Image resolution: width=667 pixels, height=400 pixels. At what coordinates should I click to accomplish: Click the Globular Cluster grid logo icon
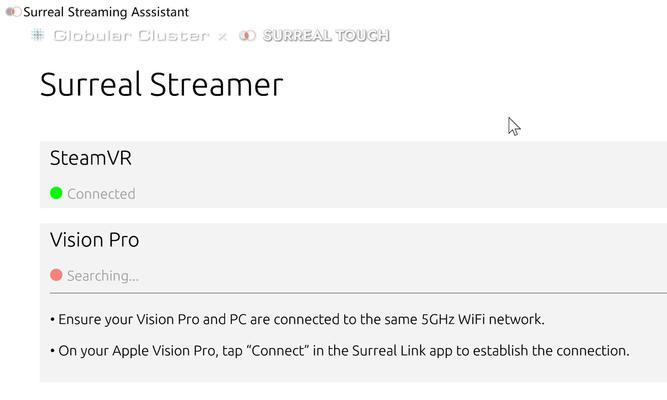point(38,34)
